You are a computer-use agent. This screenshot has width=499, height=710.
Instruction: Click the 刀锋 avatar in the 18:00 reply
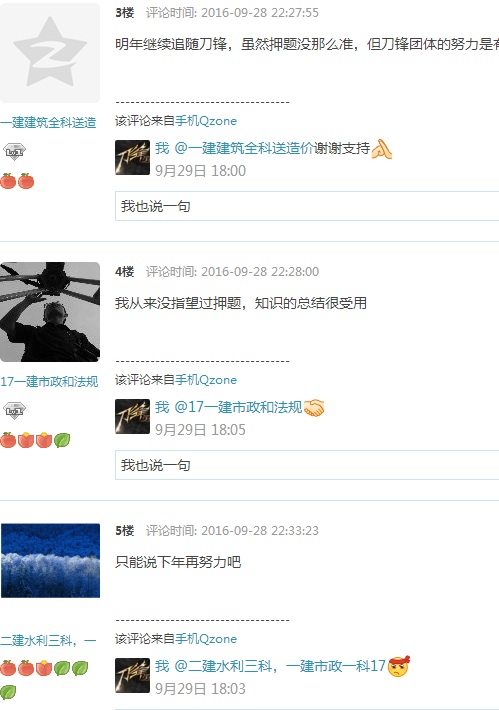pos(132,158)
